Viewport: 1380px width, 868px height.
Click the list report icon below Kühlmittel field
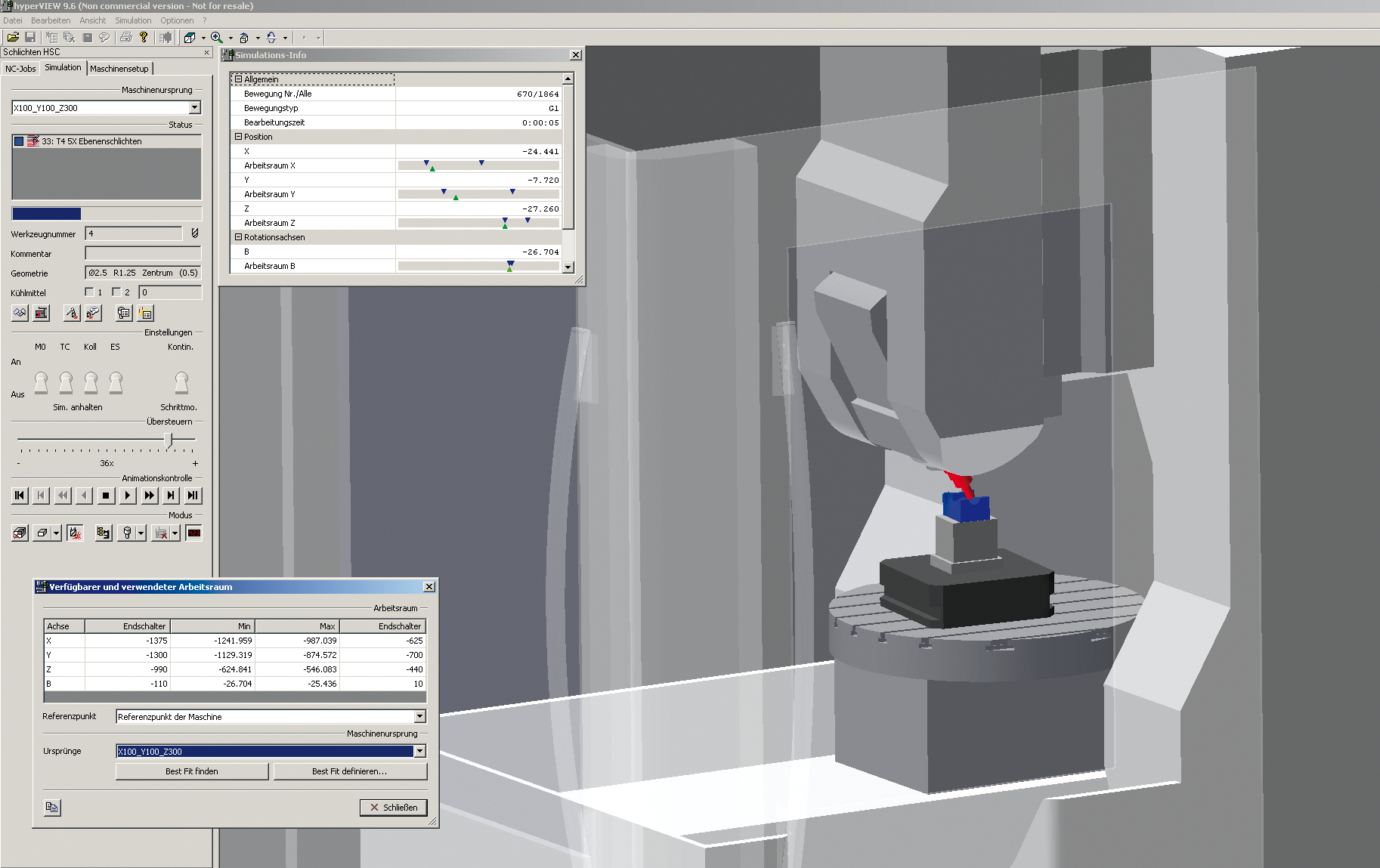click(124, 313)
